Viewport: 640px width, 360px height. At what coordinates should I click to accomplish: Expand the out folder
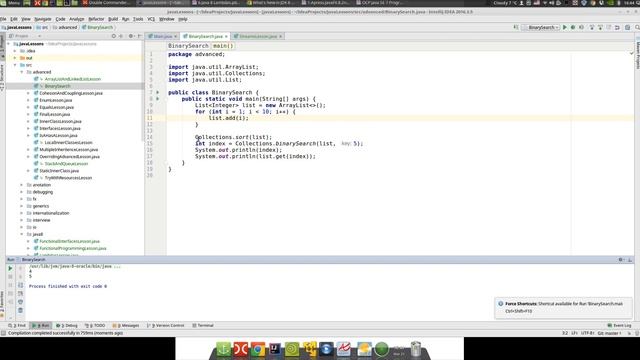pyautogui.click(x=16, y=58)
